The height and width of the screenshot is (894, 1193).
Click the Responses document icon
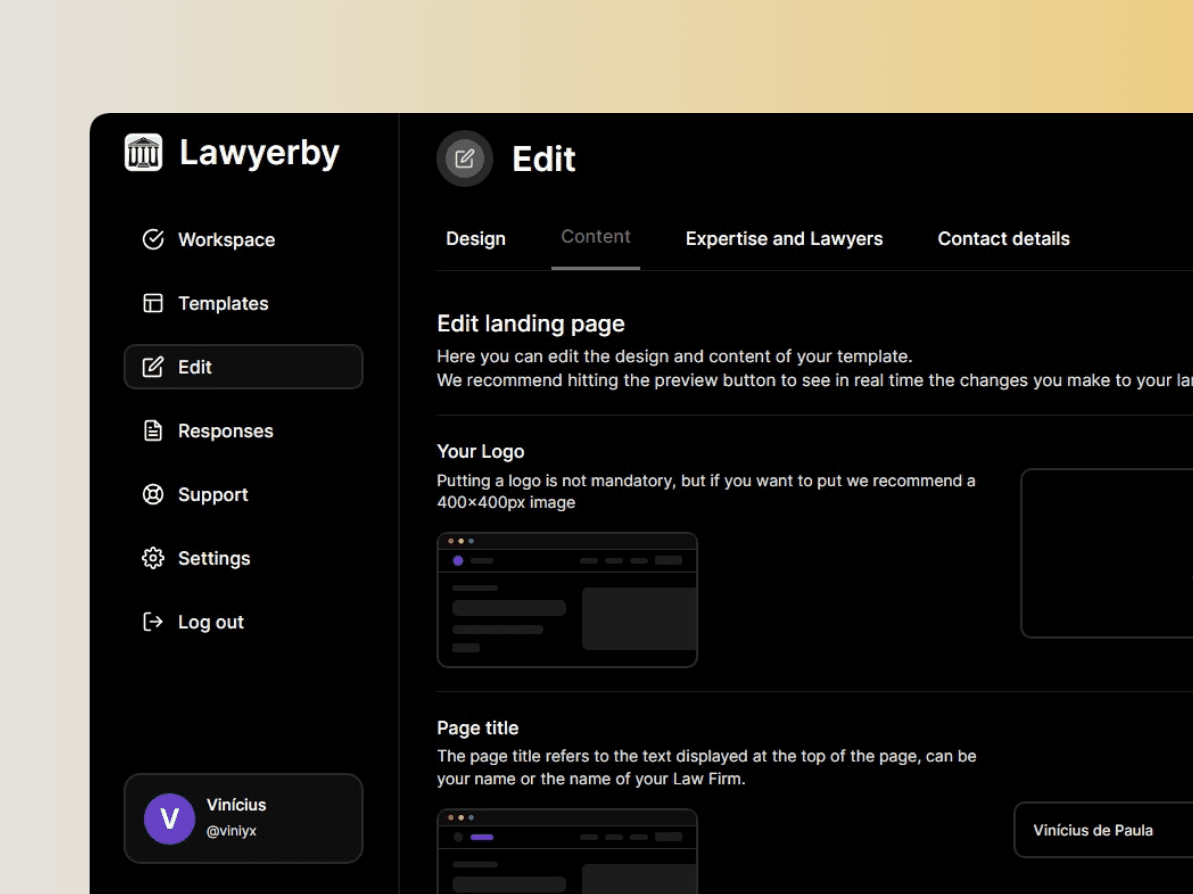[153, 431]
